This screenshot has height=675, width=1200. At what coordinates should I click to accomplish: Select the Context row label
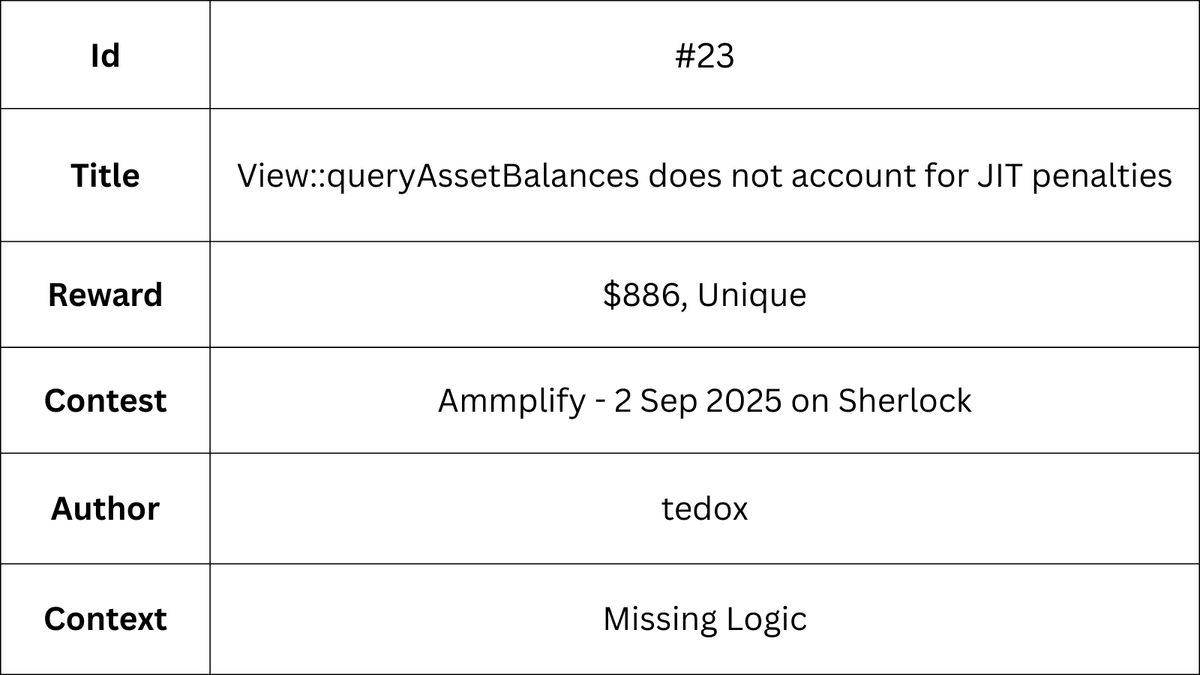point(105,619)
